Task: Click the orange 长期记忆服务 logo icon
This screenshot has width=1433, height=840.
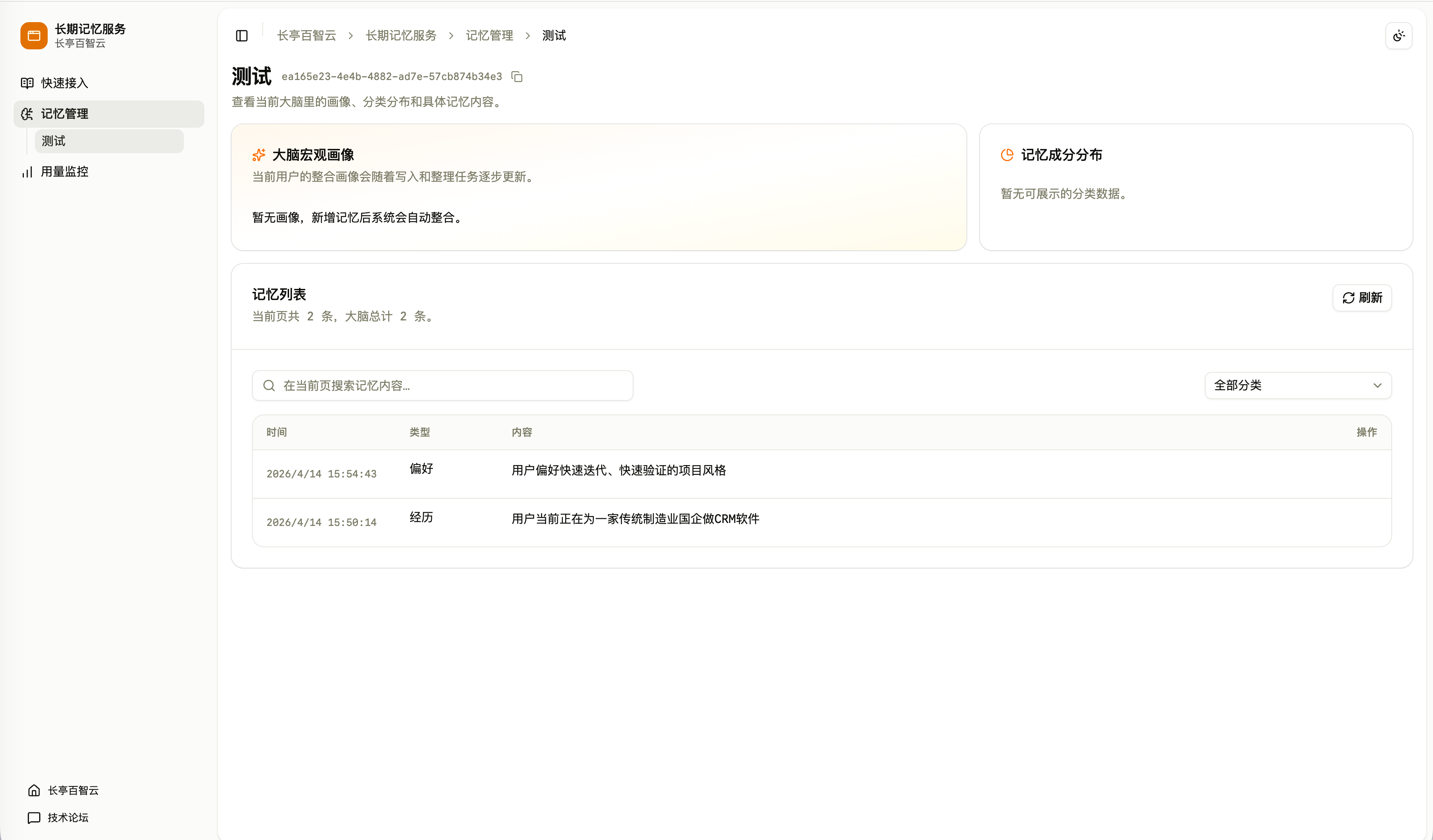Action: pos(34,36)
